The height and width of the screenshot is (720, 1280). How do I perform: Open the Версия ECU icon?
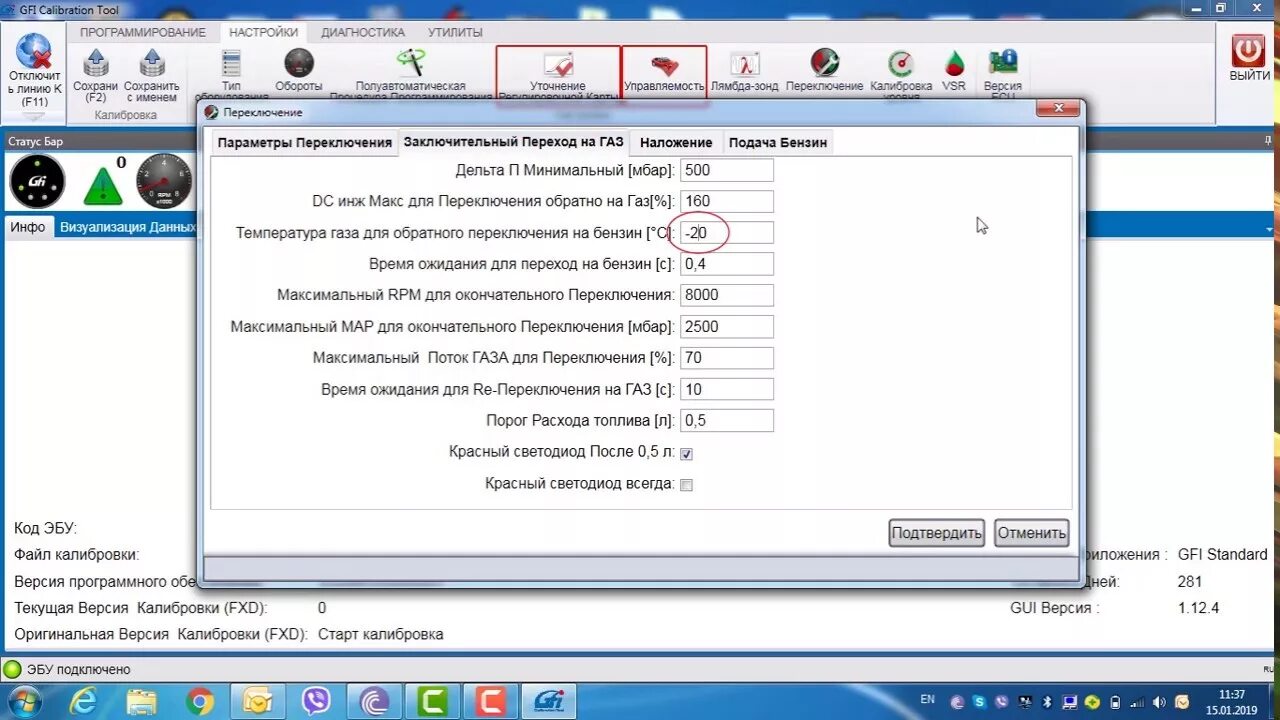[x=1003, y=63]
